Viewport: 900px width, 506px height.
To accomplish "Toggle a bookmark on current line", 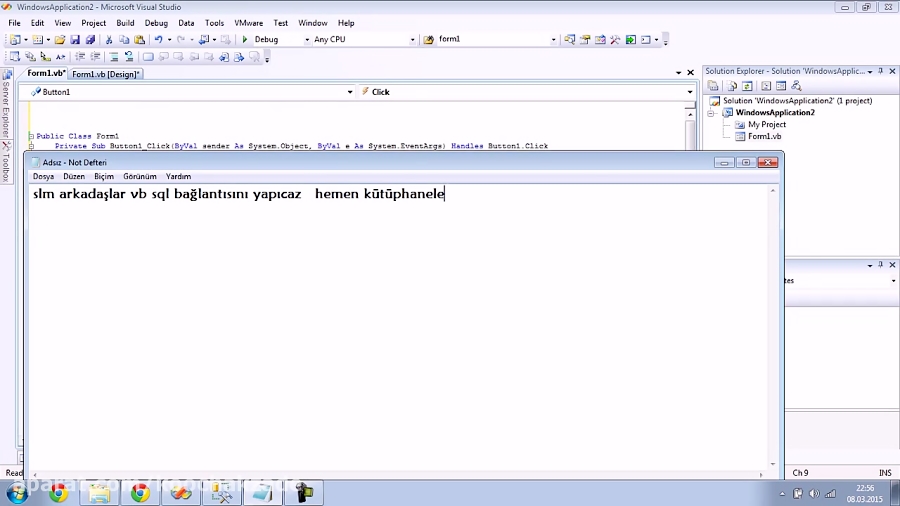I will pos(148,56).
